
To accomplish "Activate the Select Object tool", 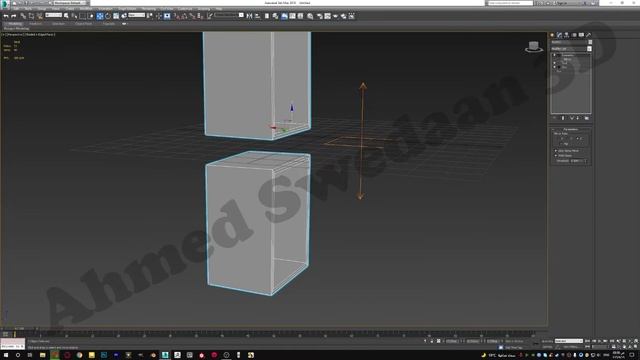I will coord(66,16).
